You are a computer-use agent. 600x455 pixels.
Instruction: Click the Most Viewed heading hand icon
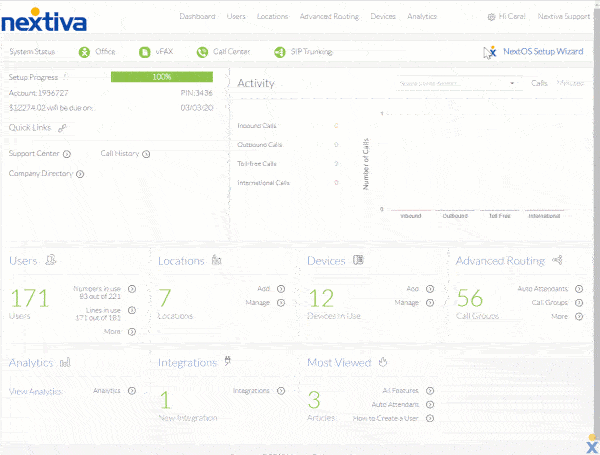click(x=383, y=362)
